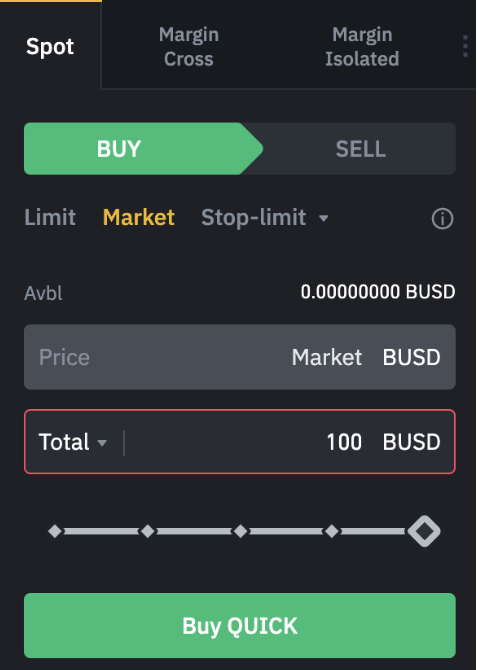Click the 50% slider diamond marker
478x670 pixels.
[x=240, y=531]
